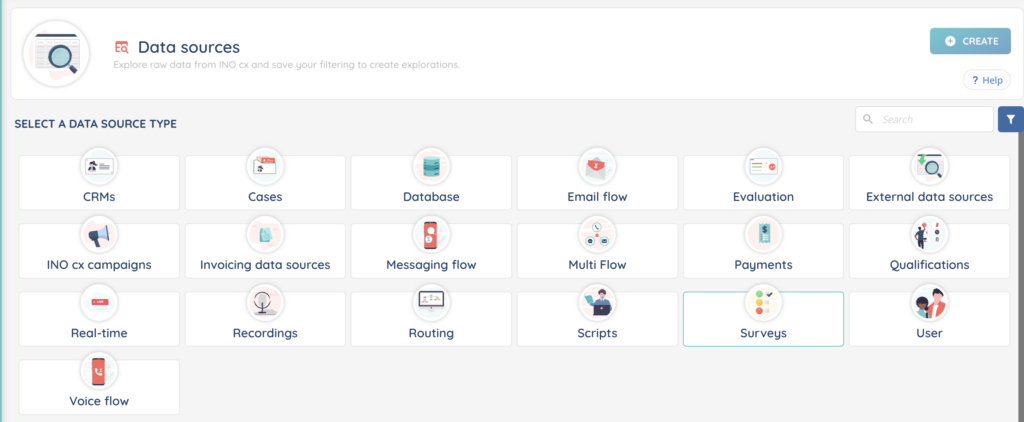Open the User data source tile
1024x422 pixels.
point(929,320)
